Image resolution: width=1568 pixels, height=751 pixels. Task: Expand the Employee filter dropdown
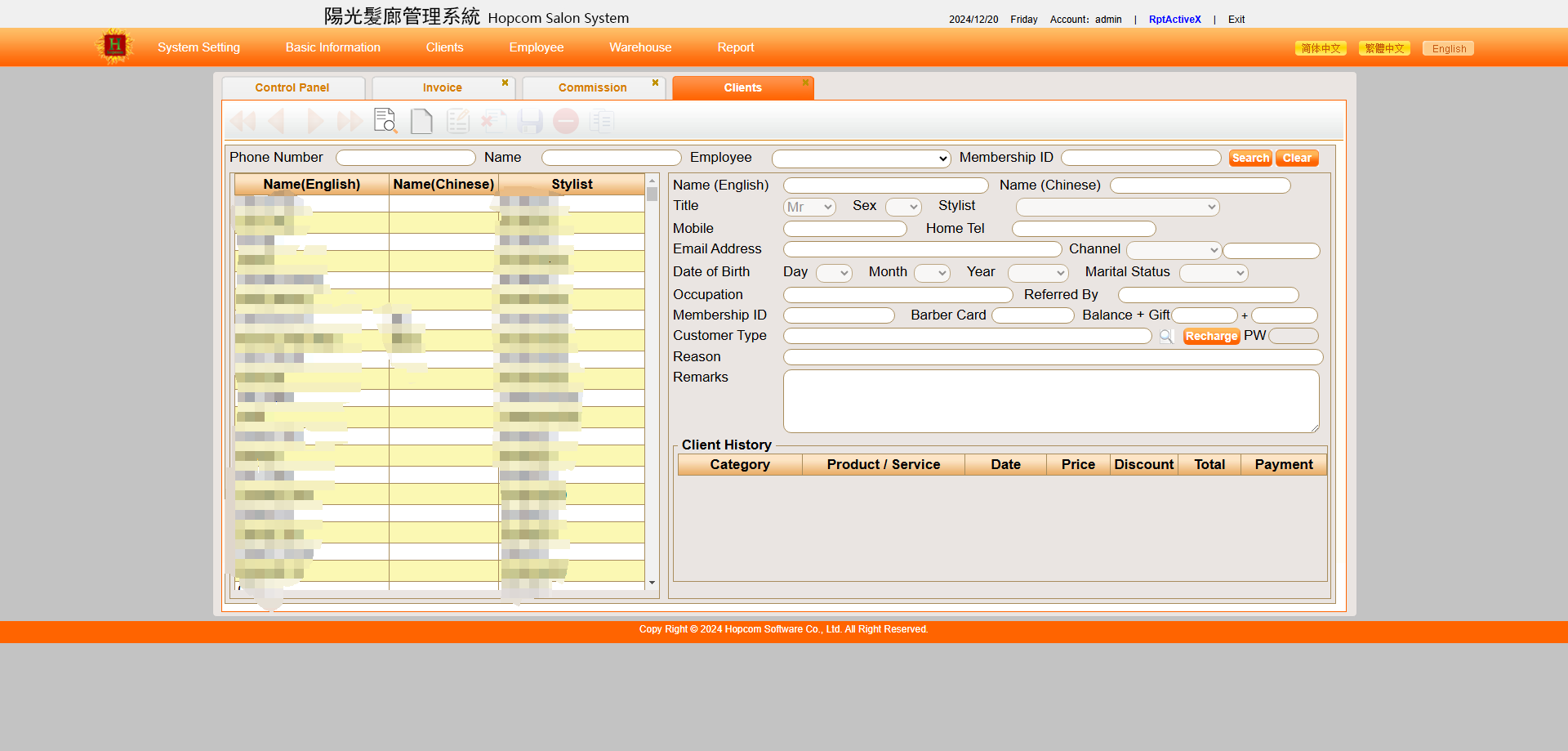[861, 159]
